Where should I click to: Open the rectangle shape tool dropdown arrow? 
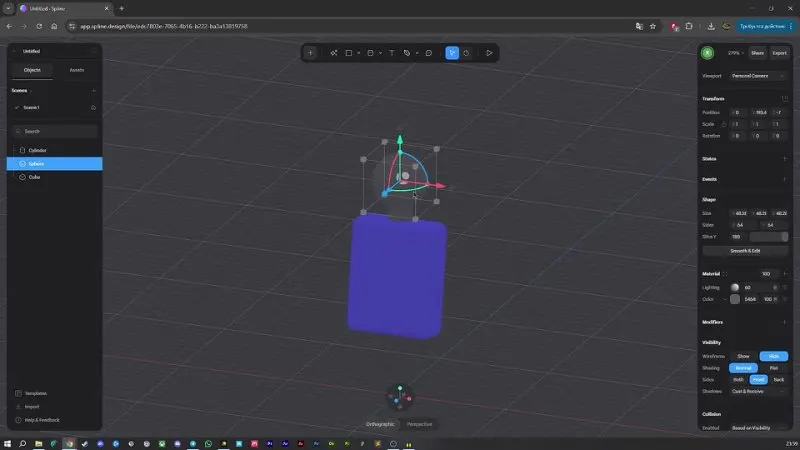coord(359,53)
